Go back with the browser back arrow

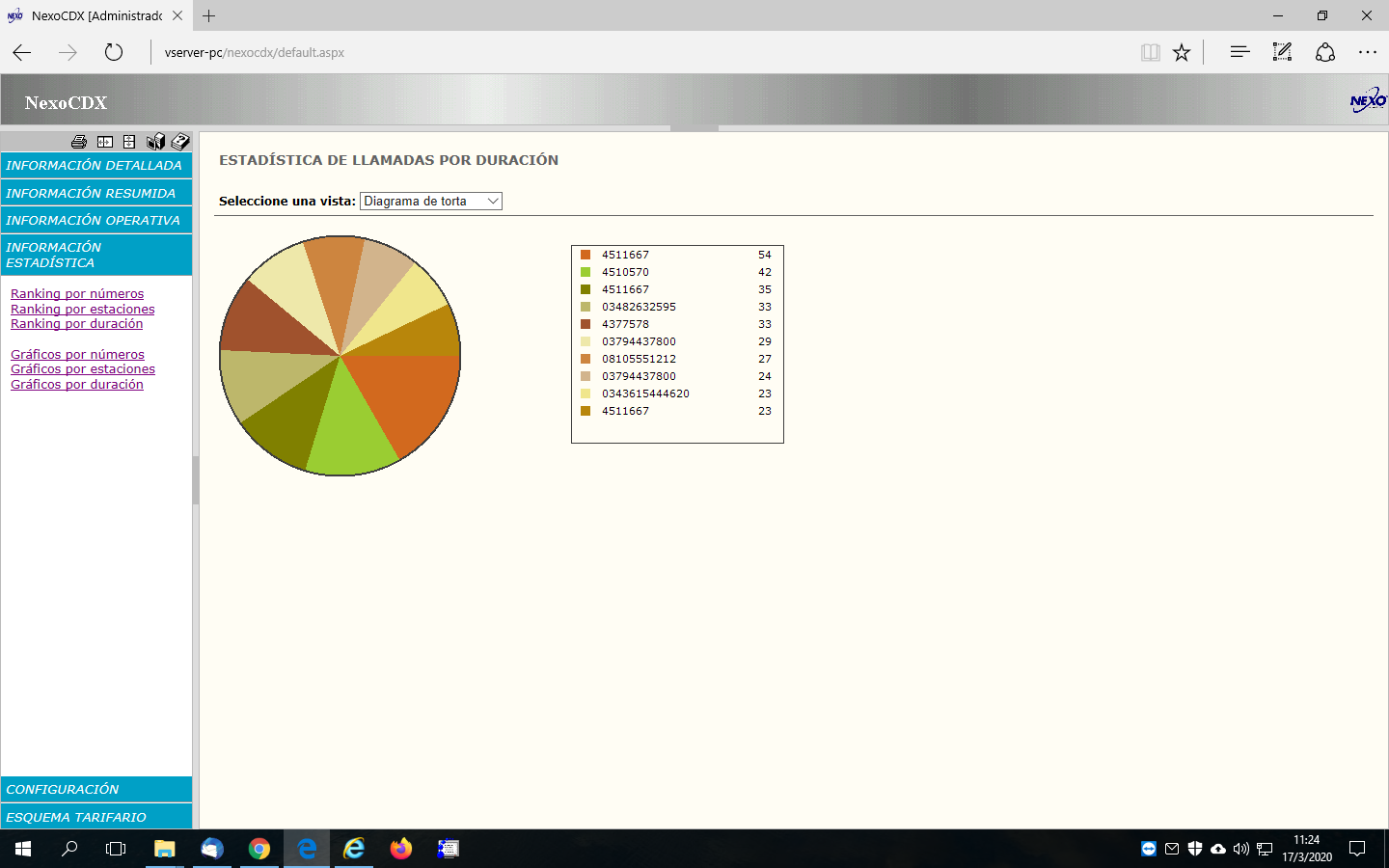22,52
